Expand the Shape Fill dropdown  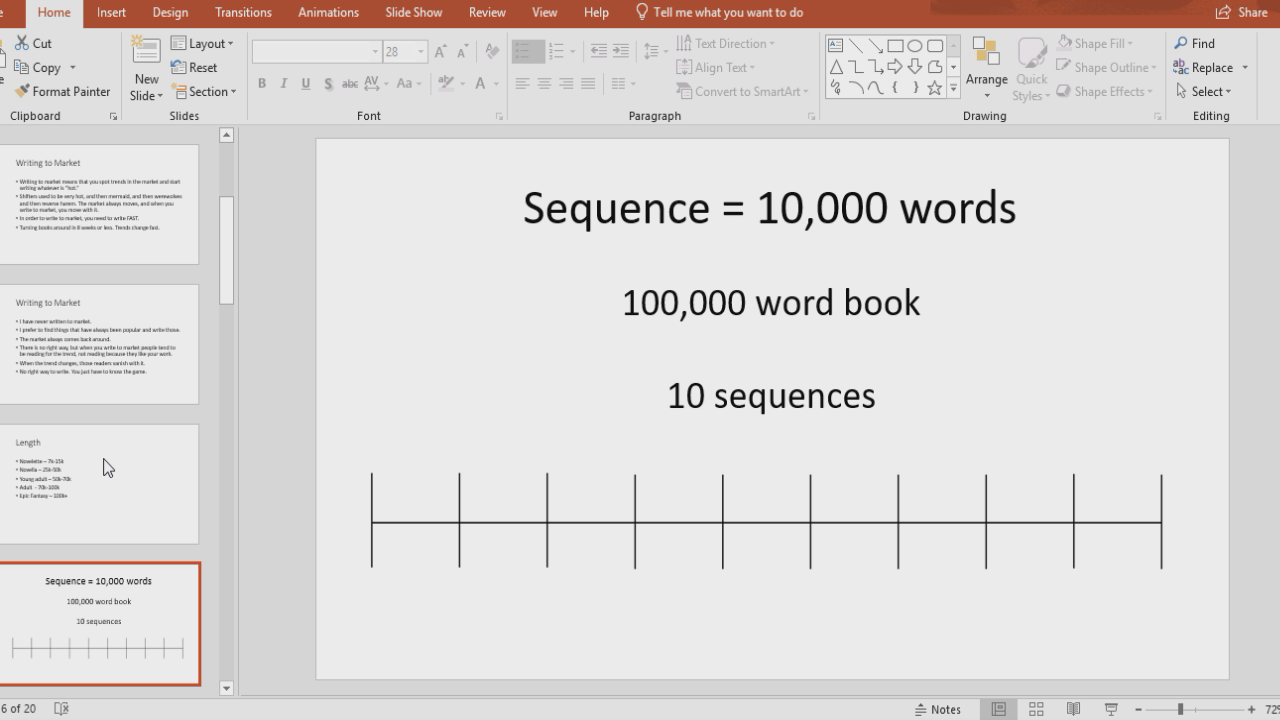tap(1131, 43)
